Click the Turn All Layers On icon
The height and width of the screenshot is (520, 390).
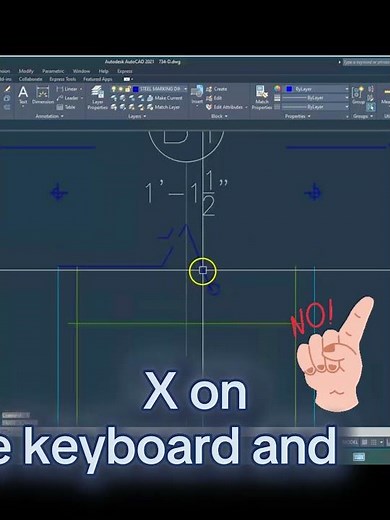(x=114, y=107)
